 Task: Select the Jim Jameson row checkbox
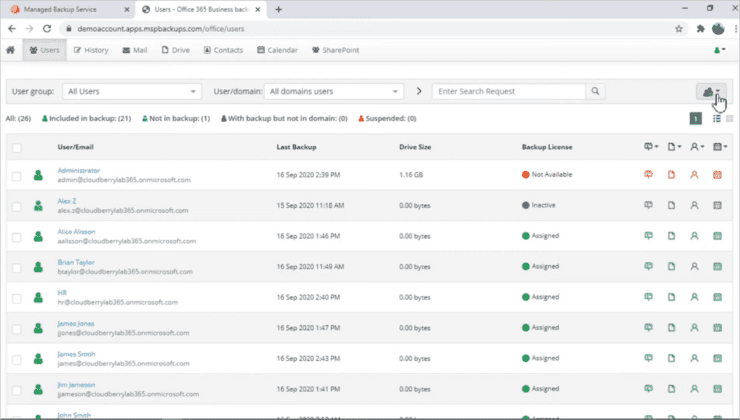tap(17, 391)
